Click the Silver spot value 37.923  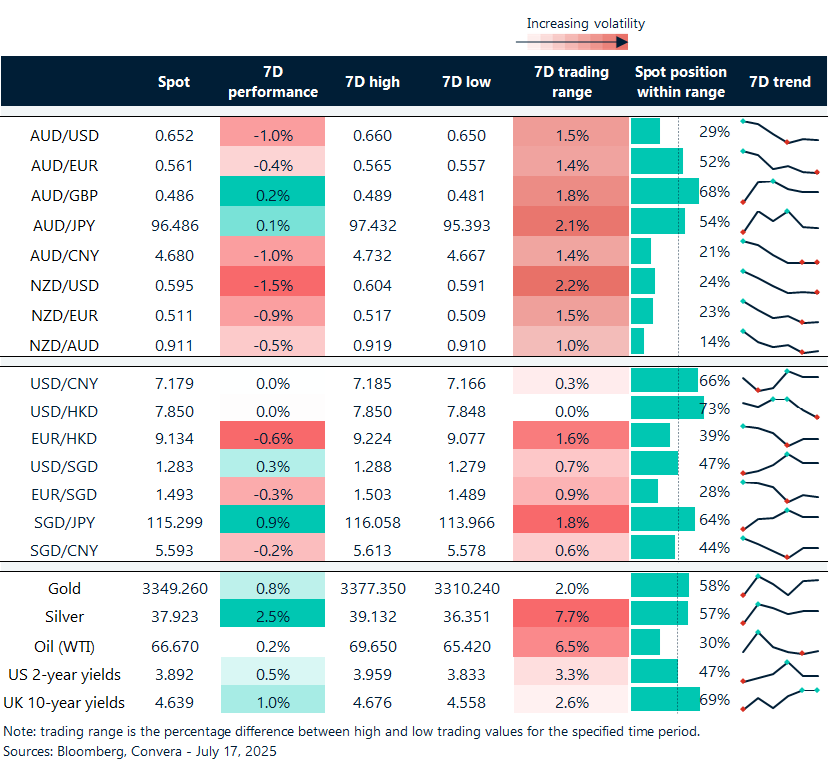tap(173, 617)
